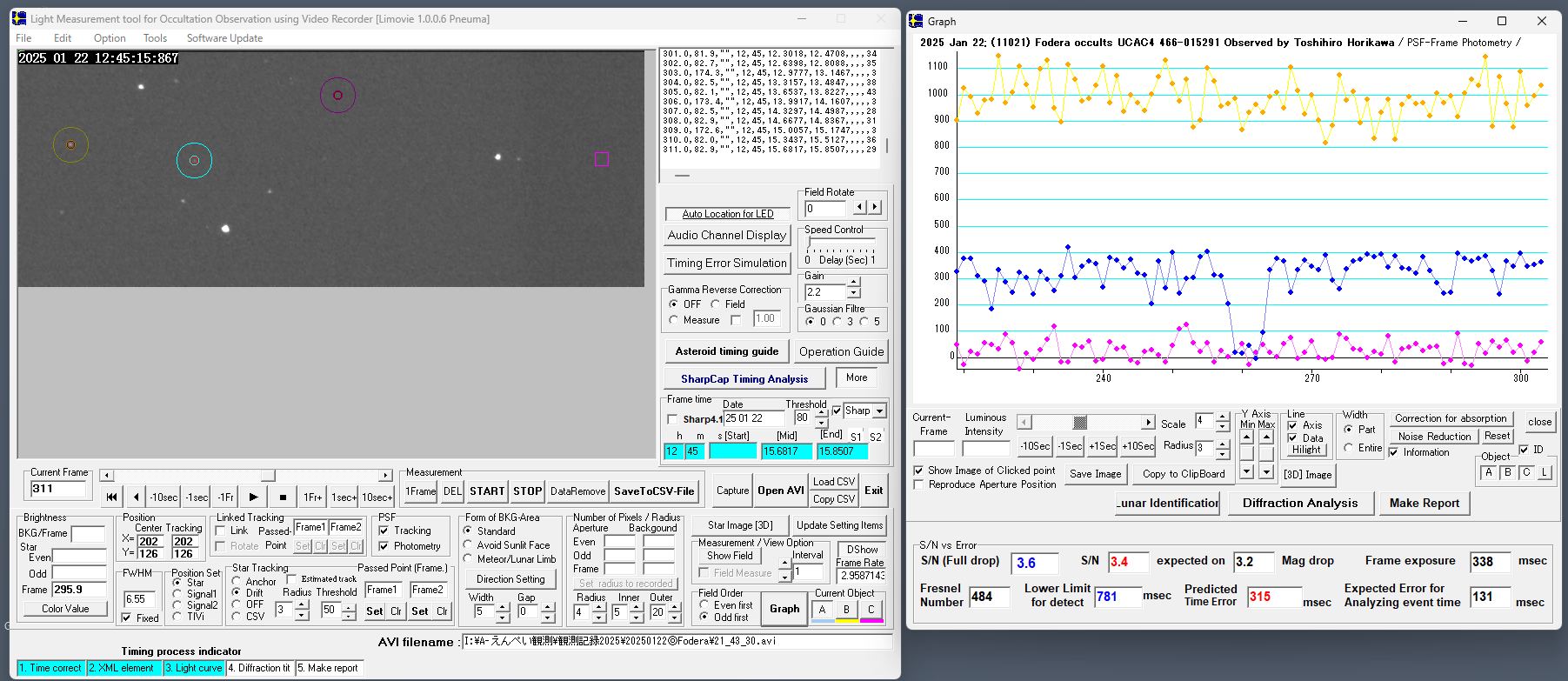Open the Sharp dropdown in Frame time
Image resolution: width=1568 pixels, height=681 pixels.
click(x=879, y=411)
